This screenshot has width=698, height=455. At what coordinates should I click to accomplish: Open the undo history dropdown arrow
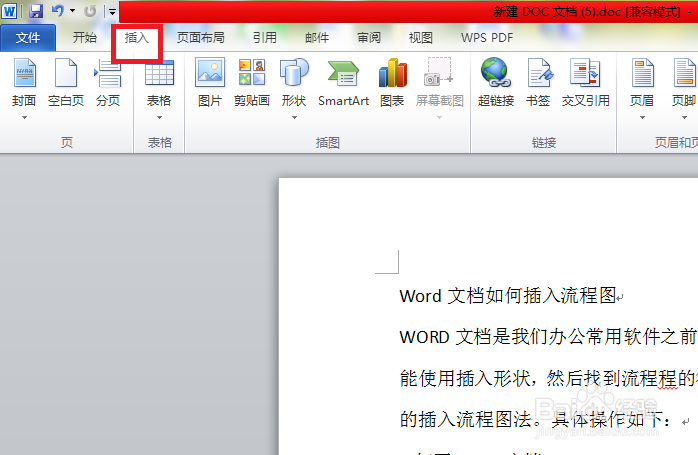coord(73,11)
